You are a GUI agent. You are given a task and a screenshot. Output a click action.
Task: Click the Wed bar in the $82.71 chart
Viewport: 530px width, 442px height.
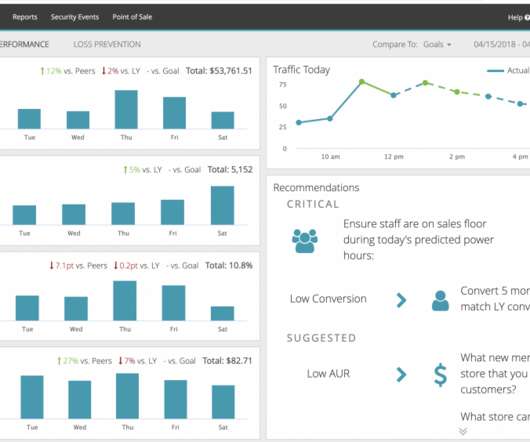80,400
